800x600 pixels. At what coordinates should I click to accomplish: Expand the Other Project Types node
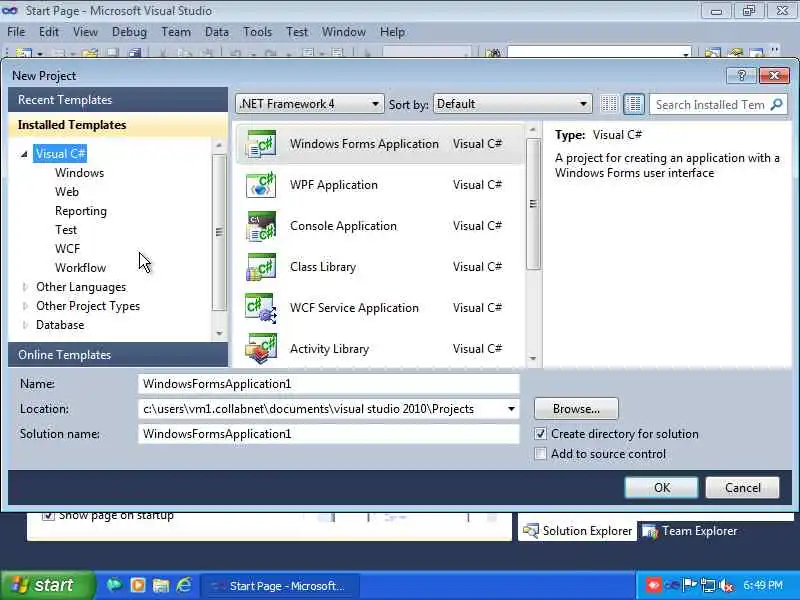coord(24,306)
